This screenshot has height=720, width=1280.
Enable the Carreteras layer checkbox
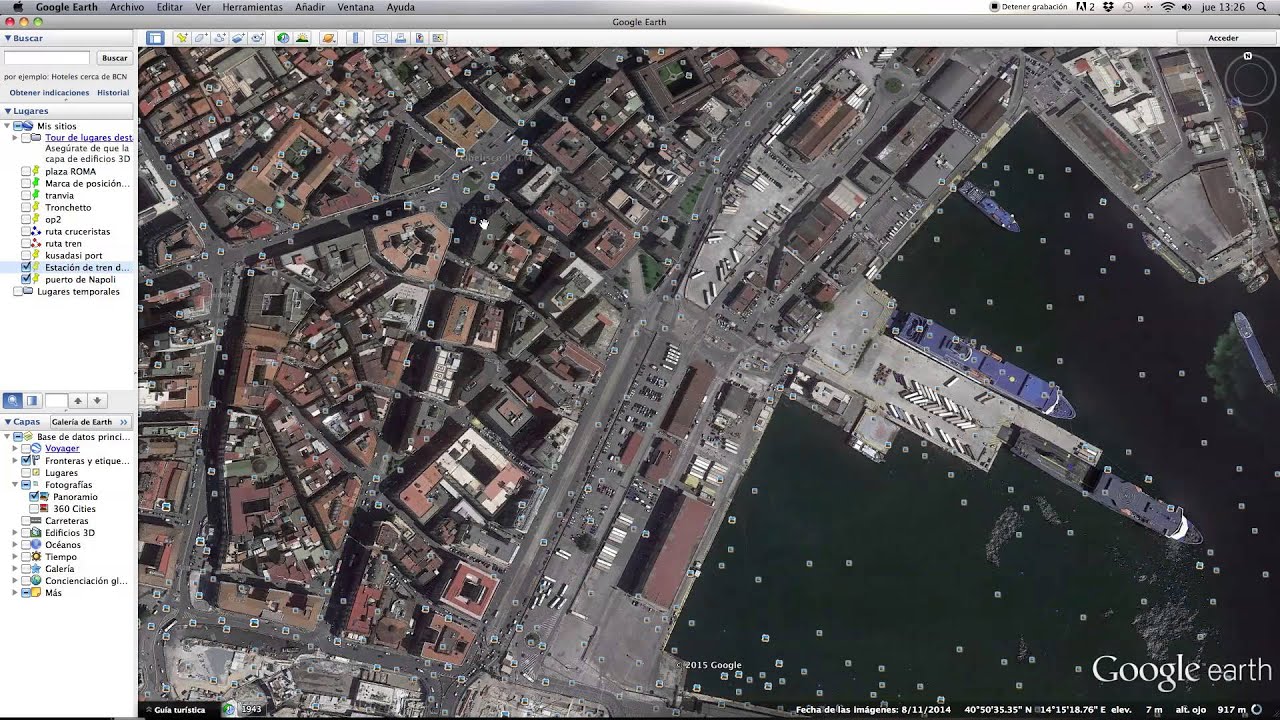[x=26, y=521]
